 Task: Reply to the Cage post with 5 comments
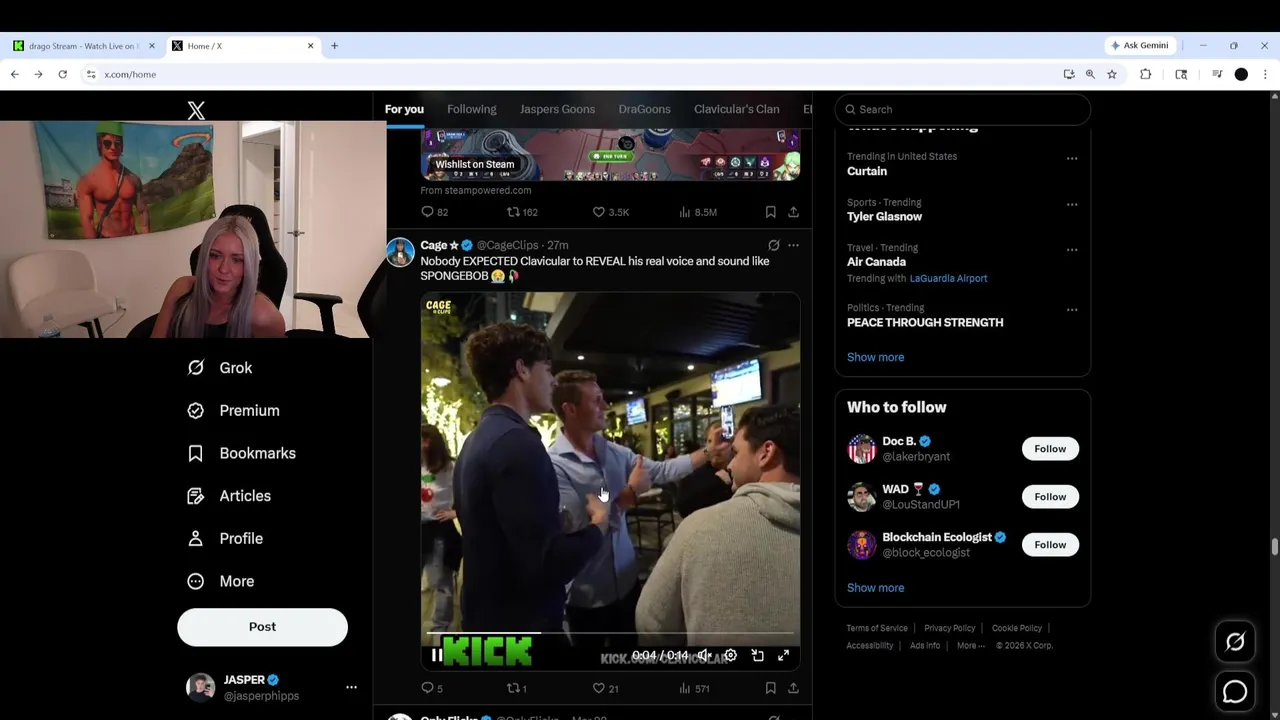[x=432, y=688]
